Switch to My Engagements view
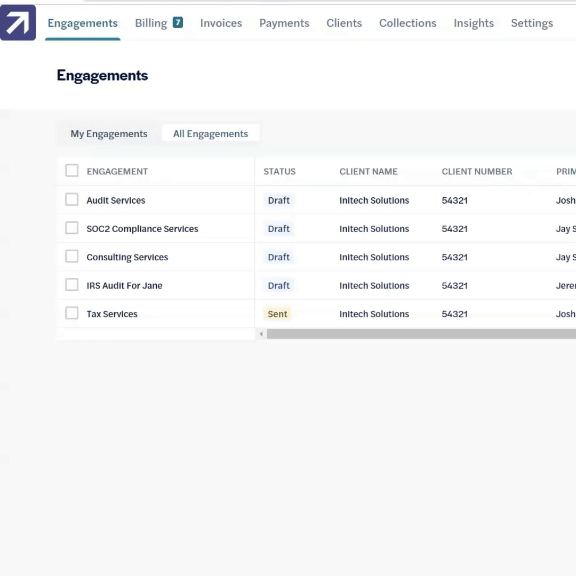Image resolution: width=576 pixels, height=576 pixels. [109, 134]
